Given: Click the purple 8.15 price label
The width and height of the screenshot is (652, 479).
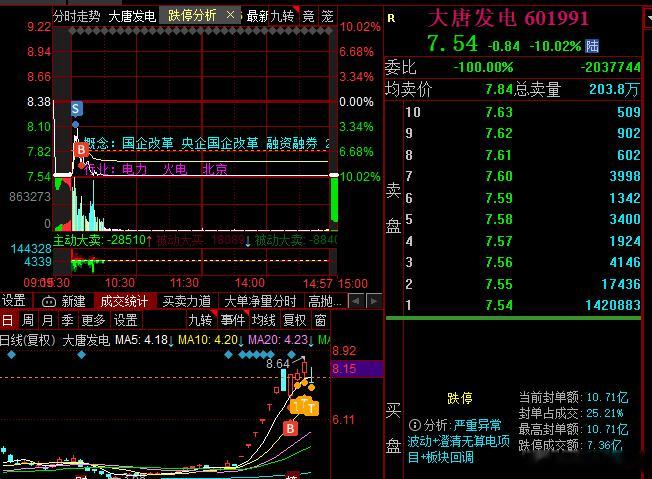Looking at the screenshot, I should [357, 368].
